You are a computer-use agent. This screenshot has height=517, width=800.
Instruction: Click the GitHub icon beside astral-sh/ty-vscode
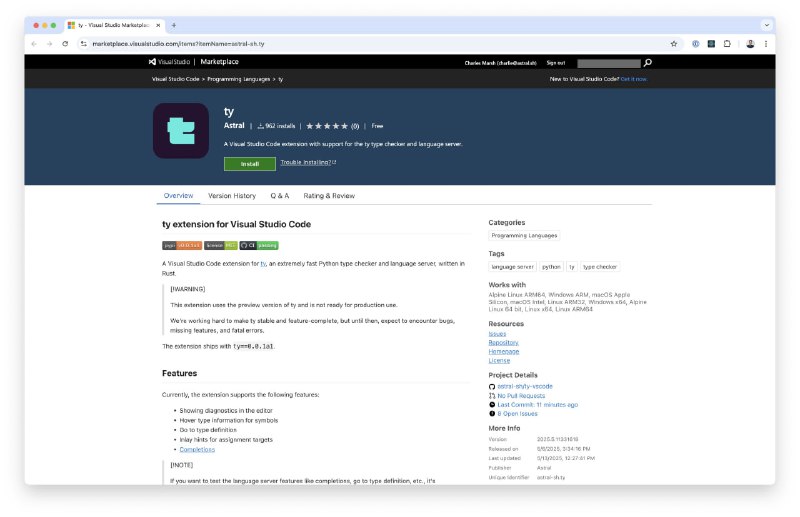click(492, 387)
